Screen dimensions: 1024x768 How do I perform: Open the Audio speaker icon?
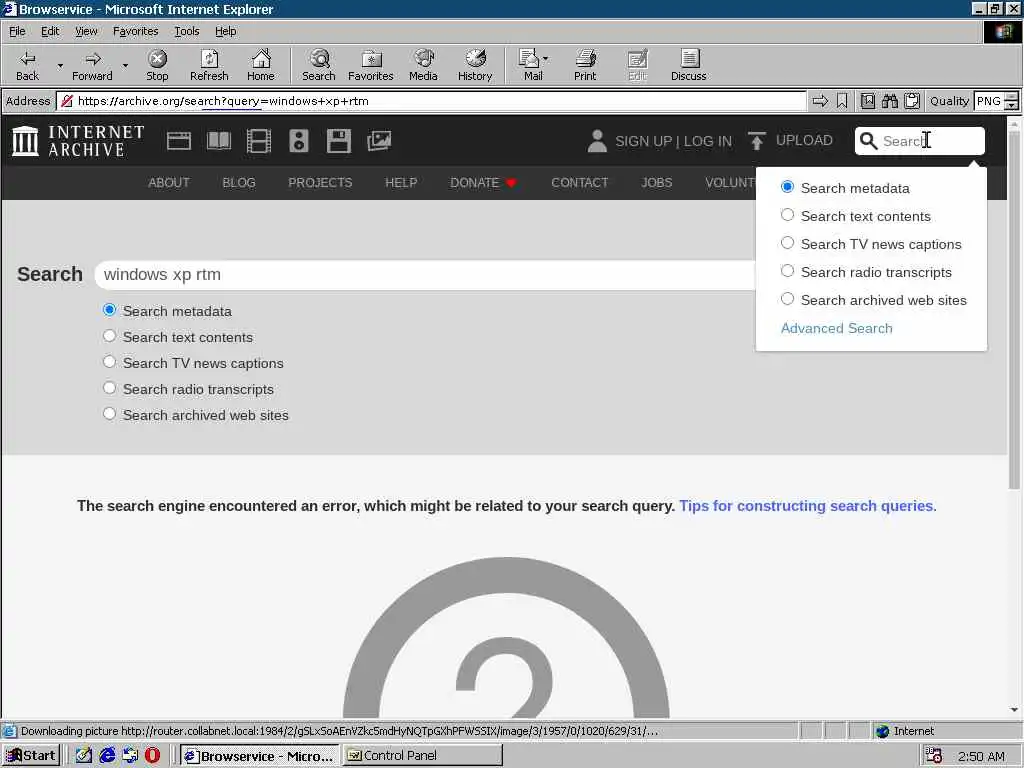(298, 140)
